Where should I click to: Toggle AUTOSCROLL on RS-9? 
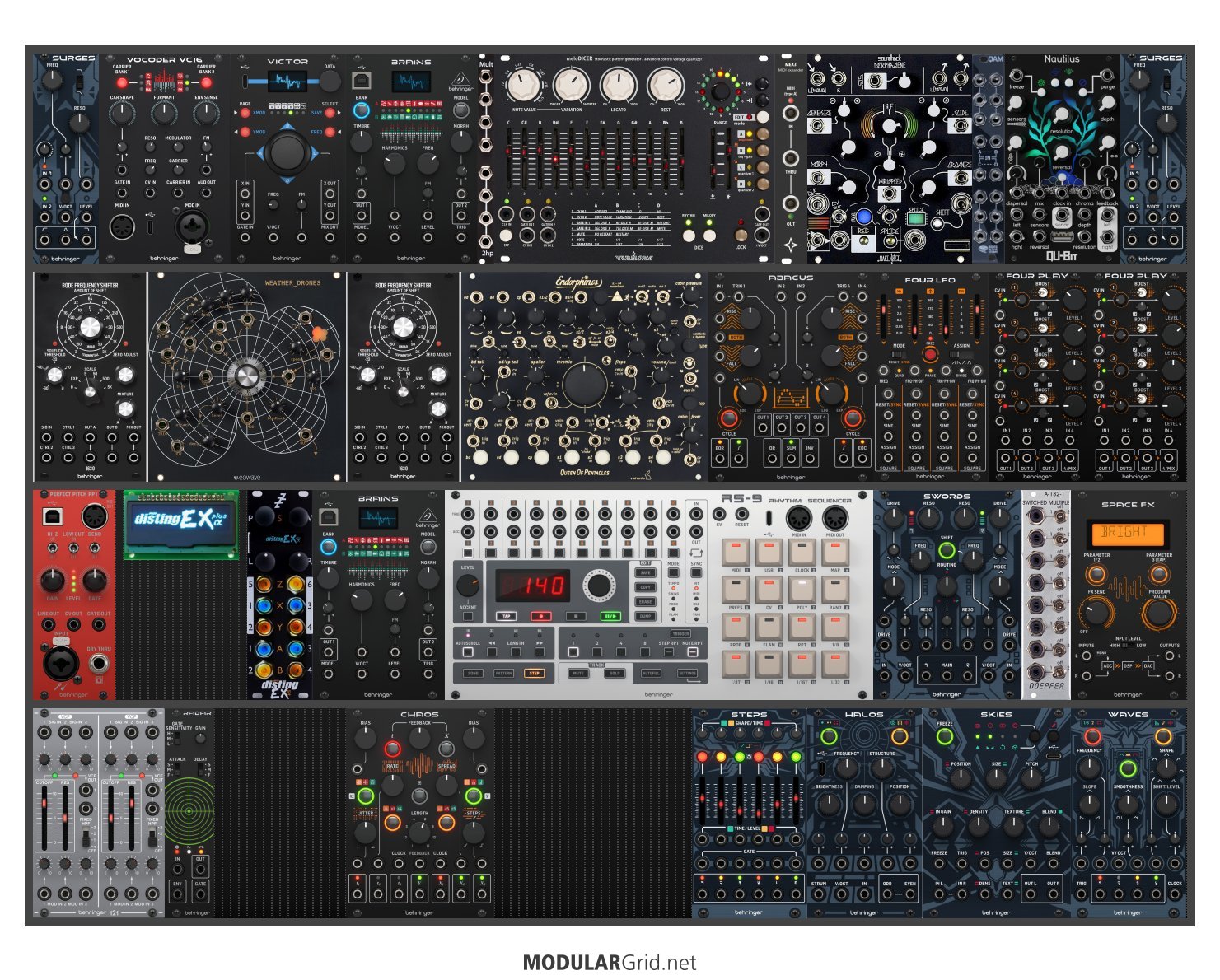coord(468,651)
